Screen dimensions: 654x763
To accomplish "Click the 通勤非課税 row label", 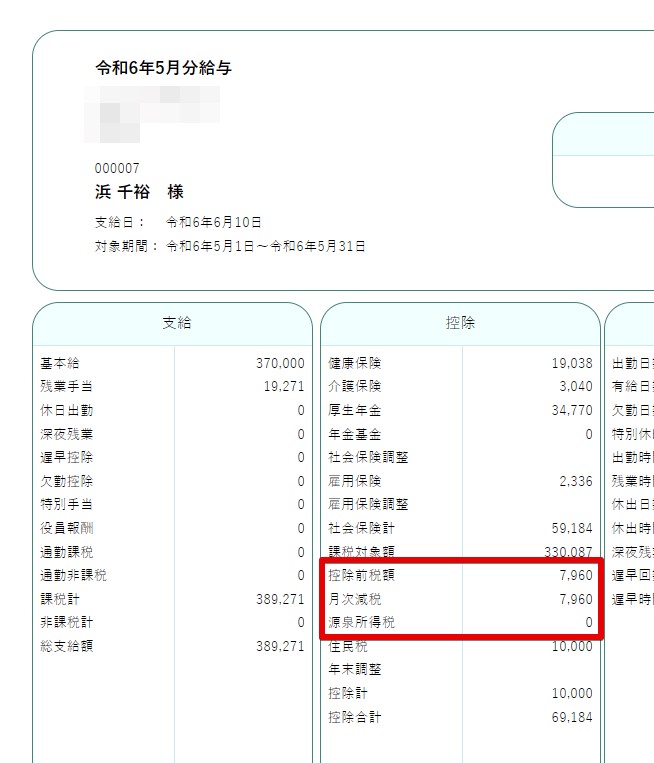I will coord(73,576).
